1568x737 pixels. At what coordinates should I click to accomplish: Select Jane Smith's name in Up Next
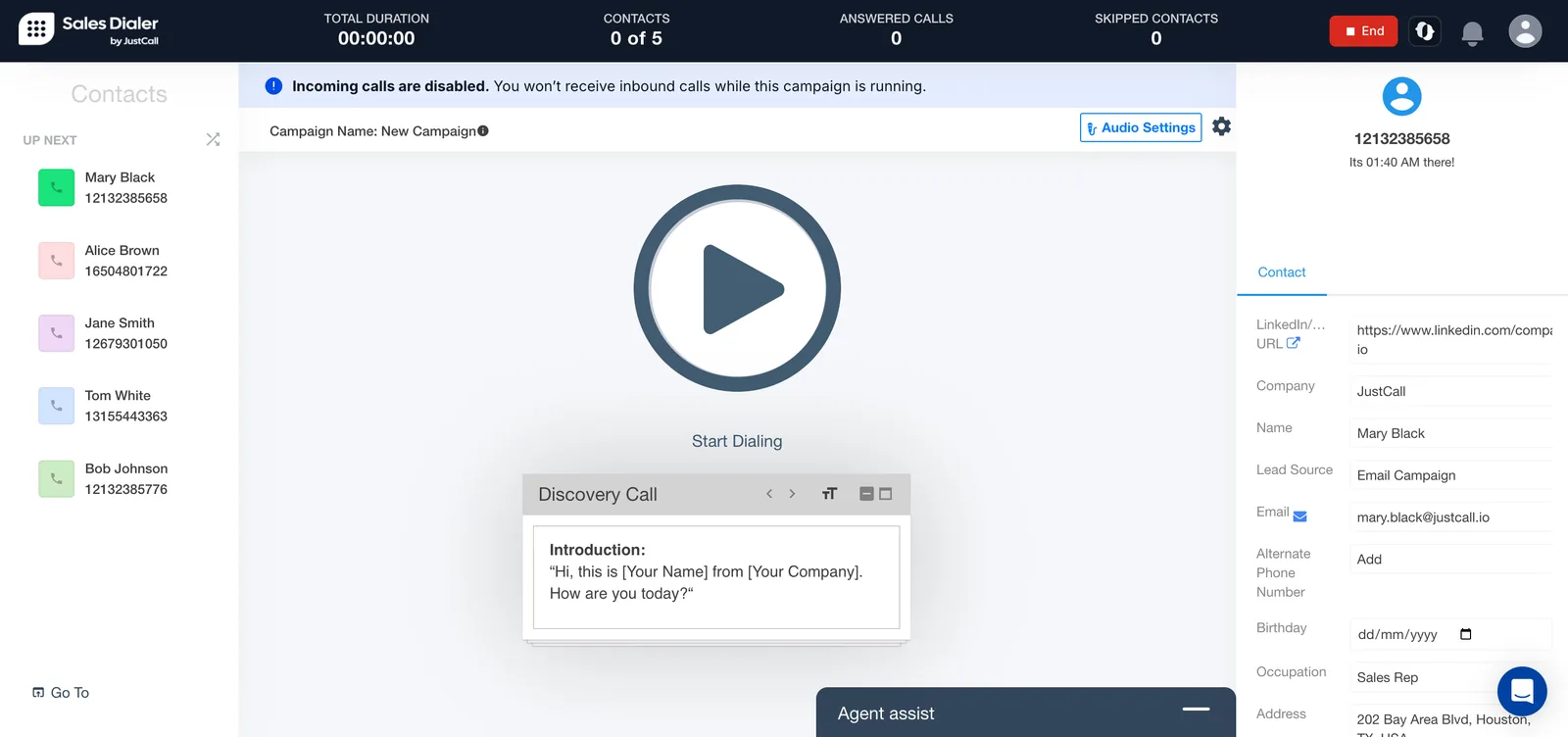(x=120, y=323)
